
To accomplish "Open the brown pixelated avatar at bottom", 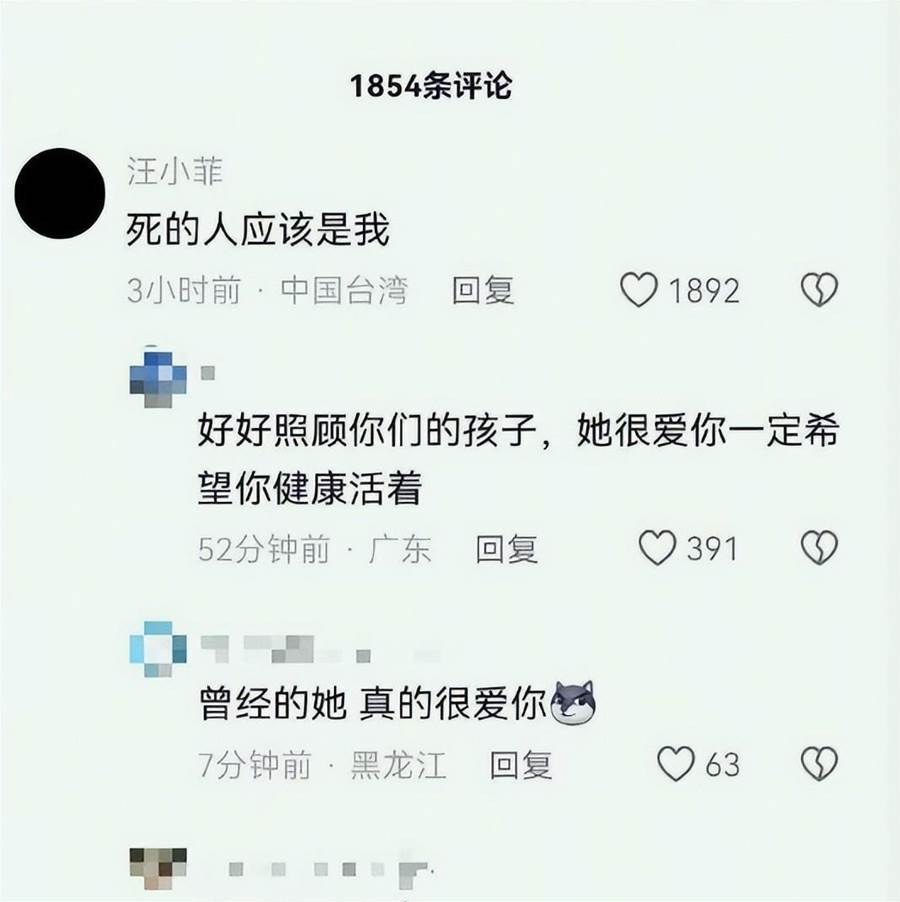I will click(158, 869).
